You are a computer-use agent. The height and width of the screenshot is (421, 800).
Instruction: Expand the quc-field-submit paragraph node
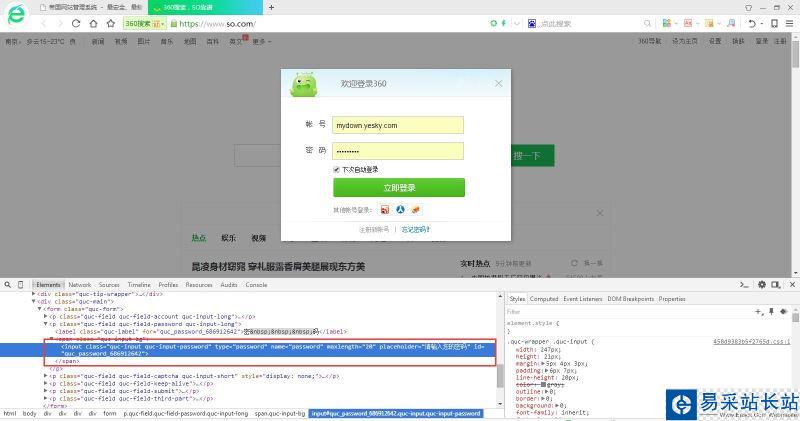pyautogui.click(x=46, y=391)
